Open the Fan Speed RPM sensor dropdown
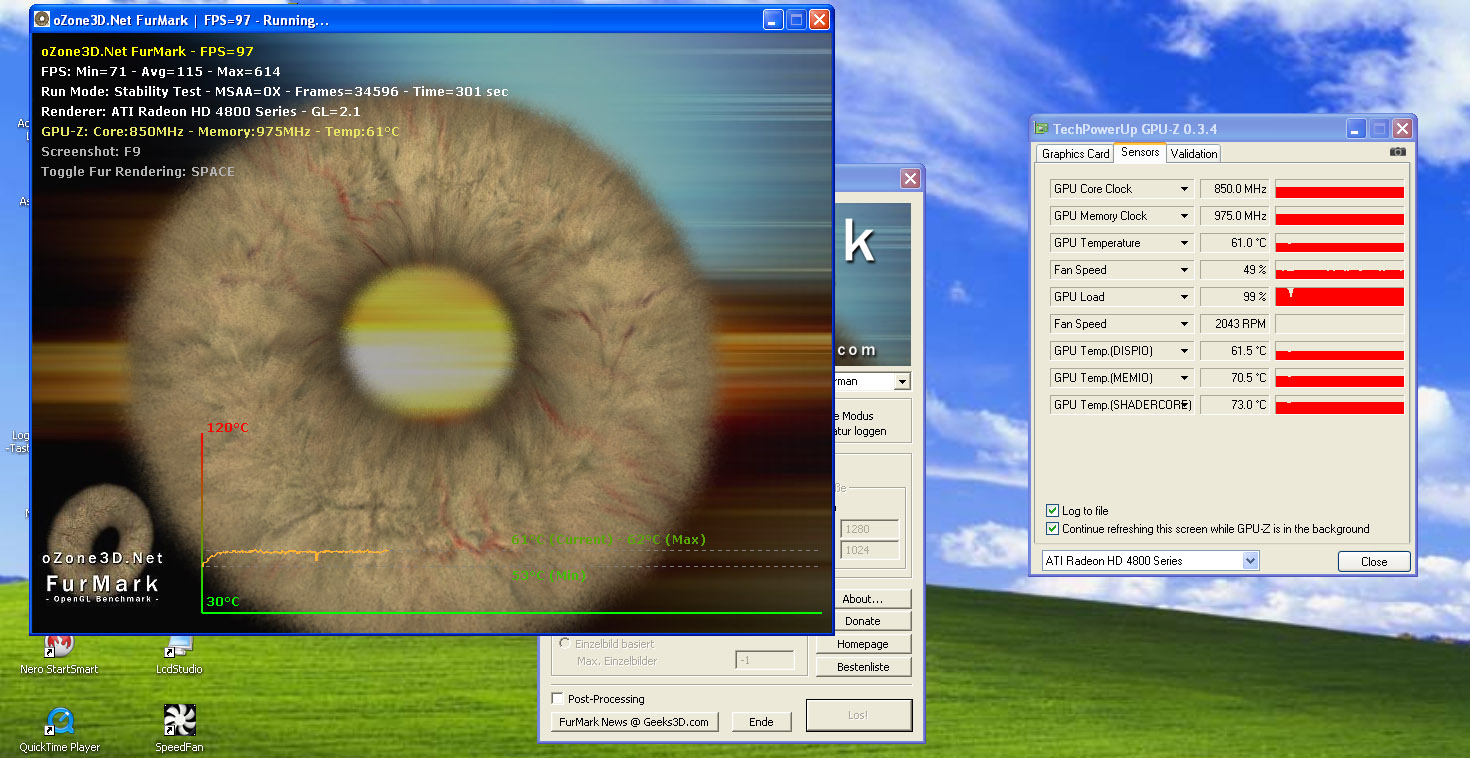This screenshot has width=1470, height=758. (1185, 324)
